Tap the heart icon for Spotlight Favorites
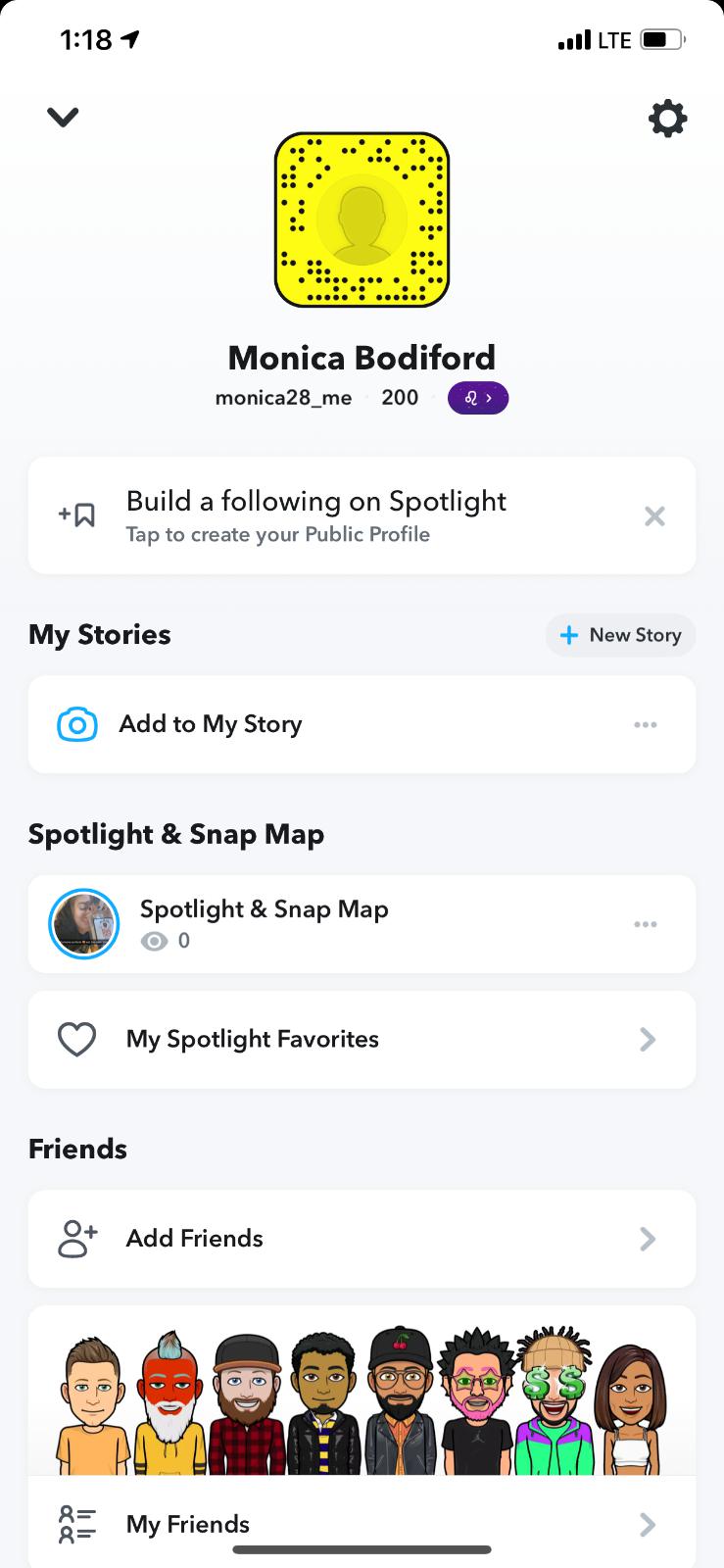 click(x=77, y=1040)
